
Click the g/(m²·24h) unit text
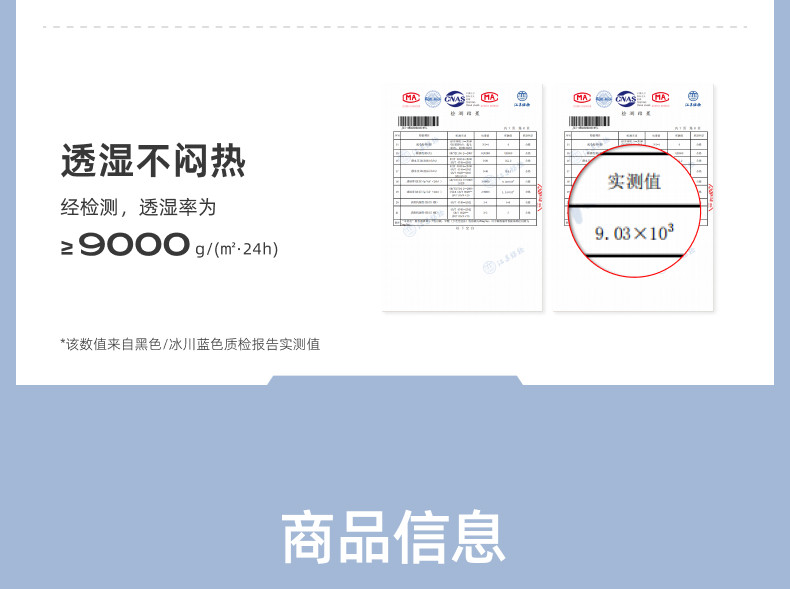(x=236, y=249)
